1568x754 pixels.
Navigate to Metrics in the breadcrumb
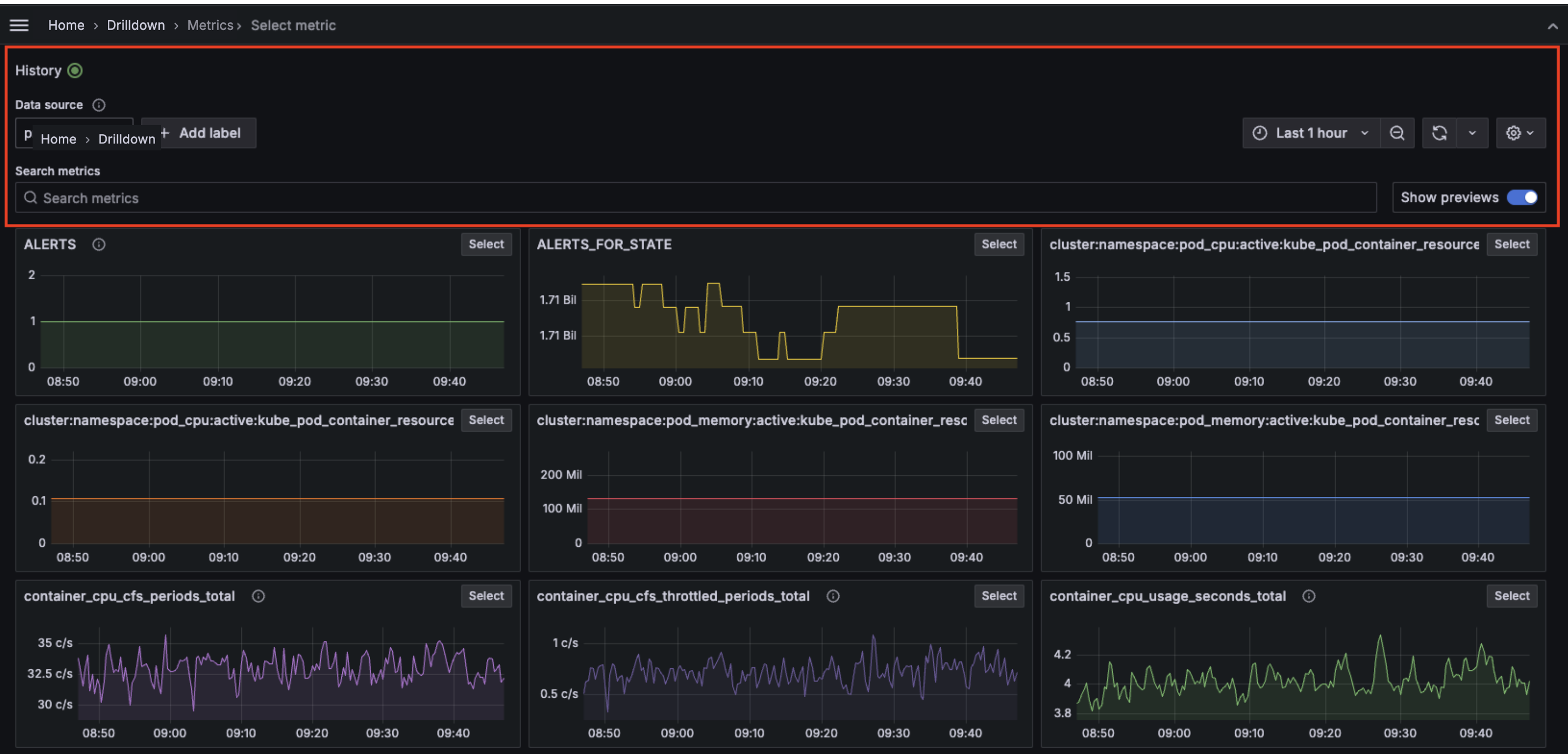coord(210,25)
